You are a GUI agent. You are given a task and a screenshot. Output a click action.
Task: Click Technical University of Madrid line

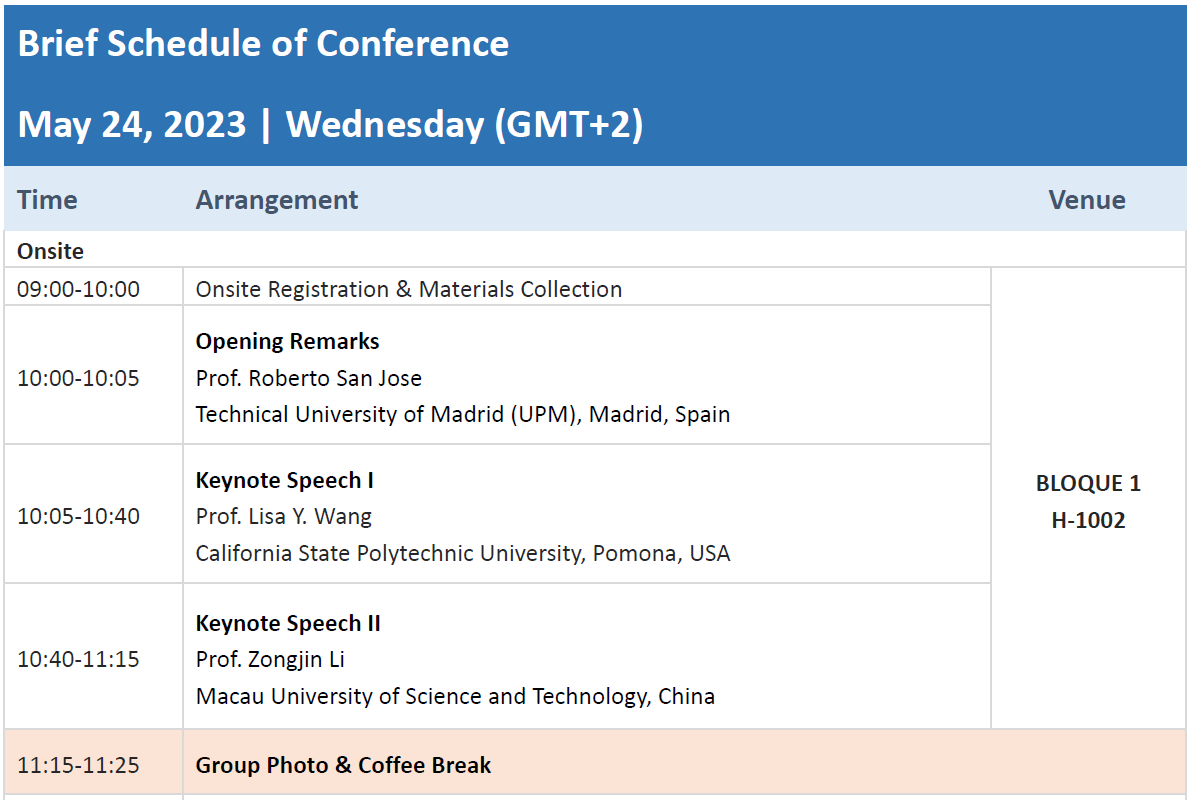pyautogui.click(x=463, y=414)
